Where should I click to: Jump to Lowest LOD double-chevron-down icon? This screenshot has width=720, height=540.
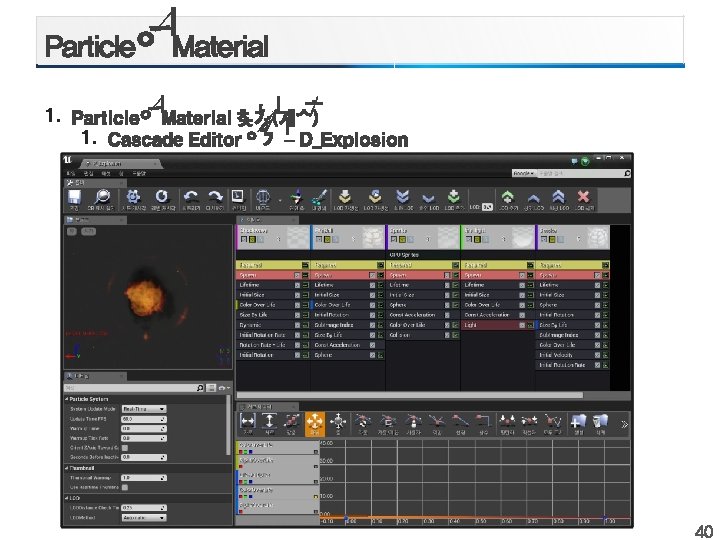pos(403,197)
